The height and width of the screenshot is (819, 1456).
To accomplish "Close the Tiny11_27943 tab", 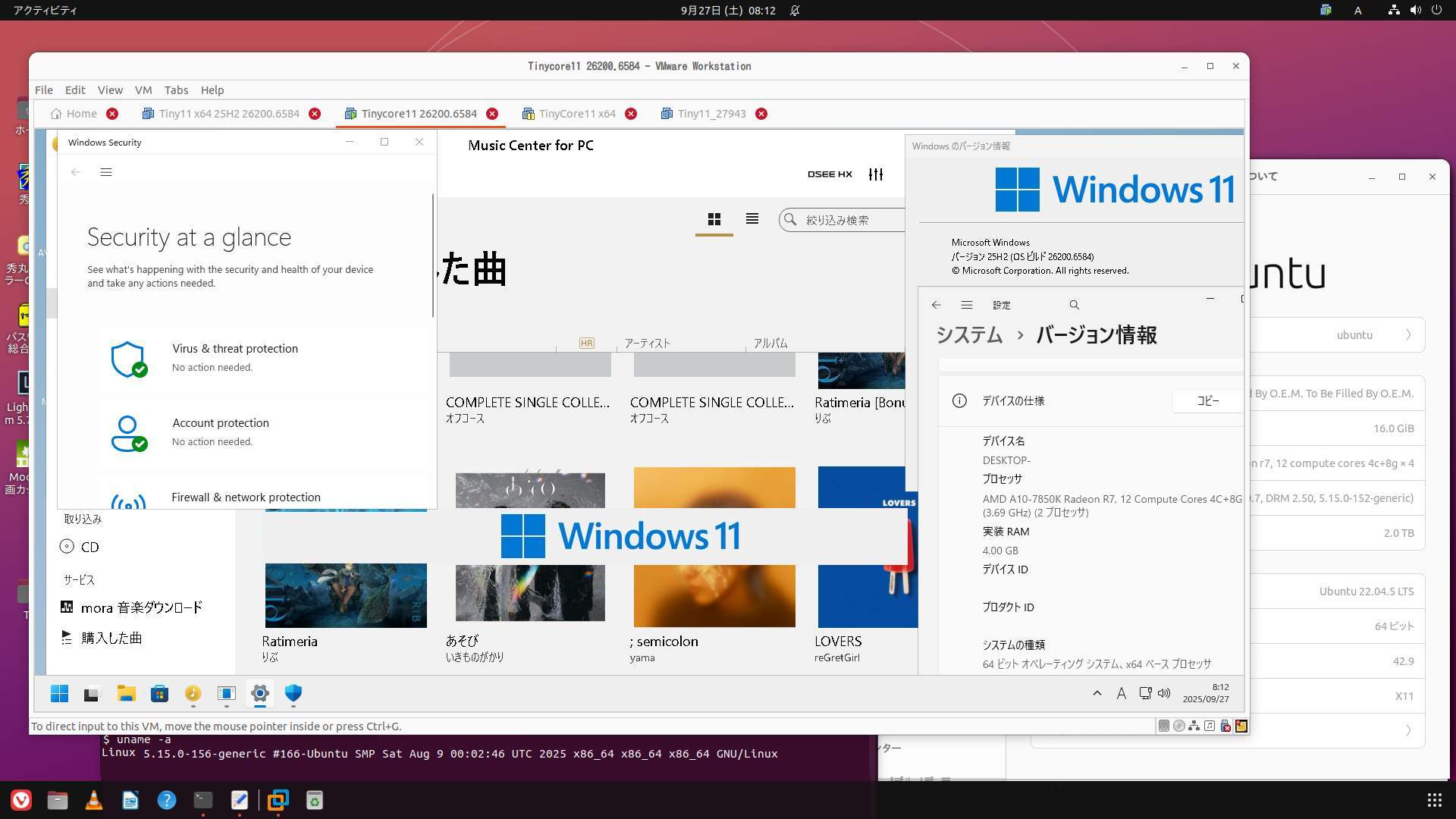I will [x=761, y=114].
